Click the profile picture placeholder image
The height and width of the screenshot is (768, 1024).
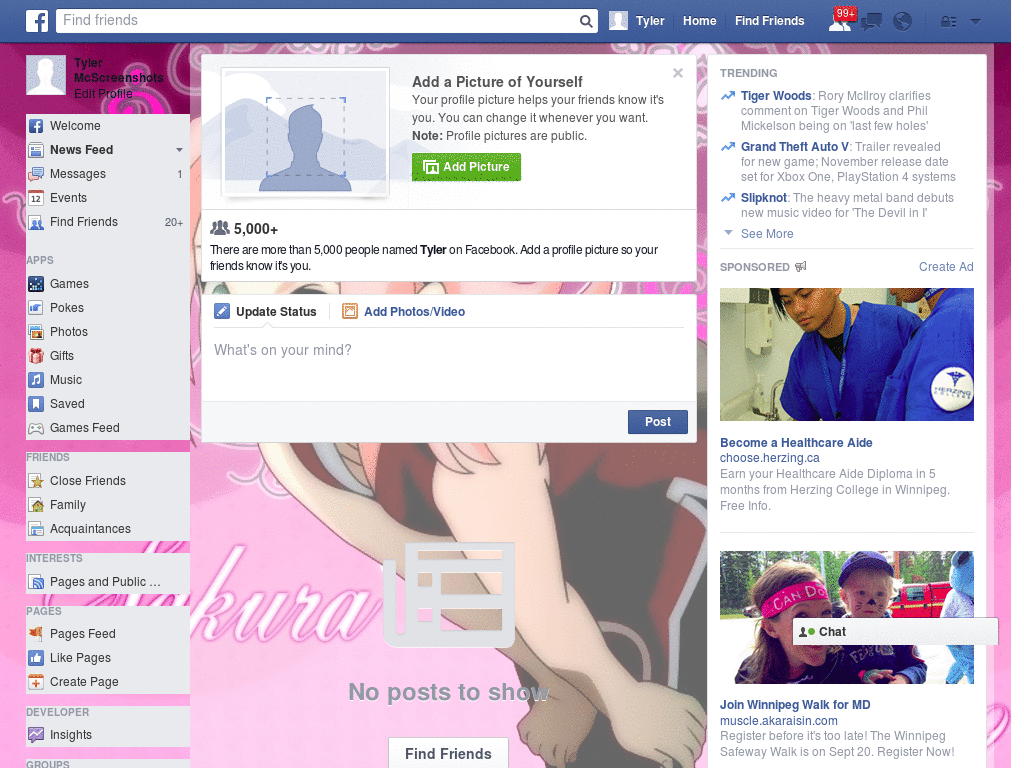click(x=306, y=132)
